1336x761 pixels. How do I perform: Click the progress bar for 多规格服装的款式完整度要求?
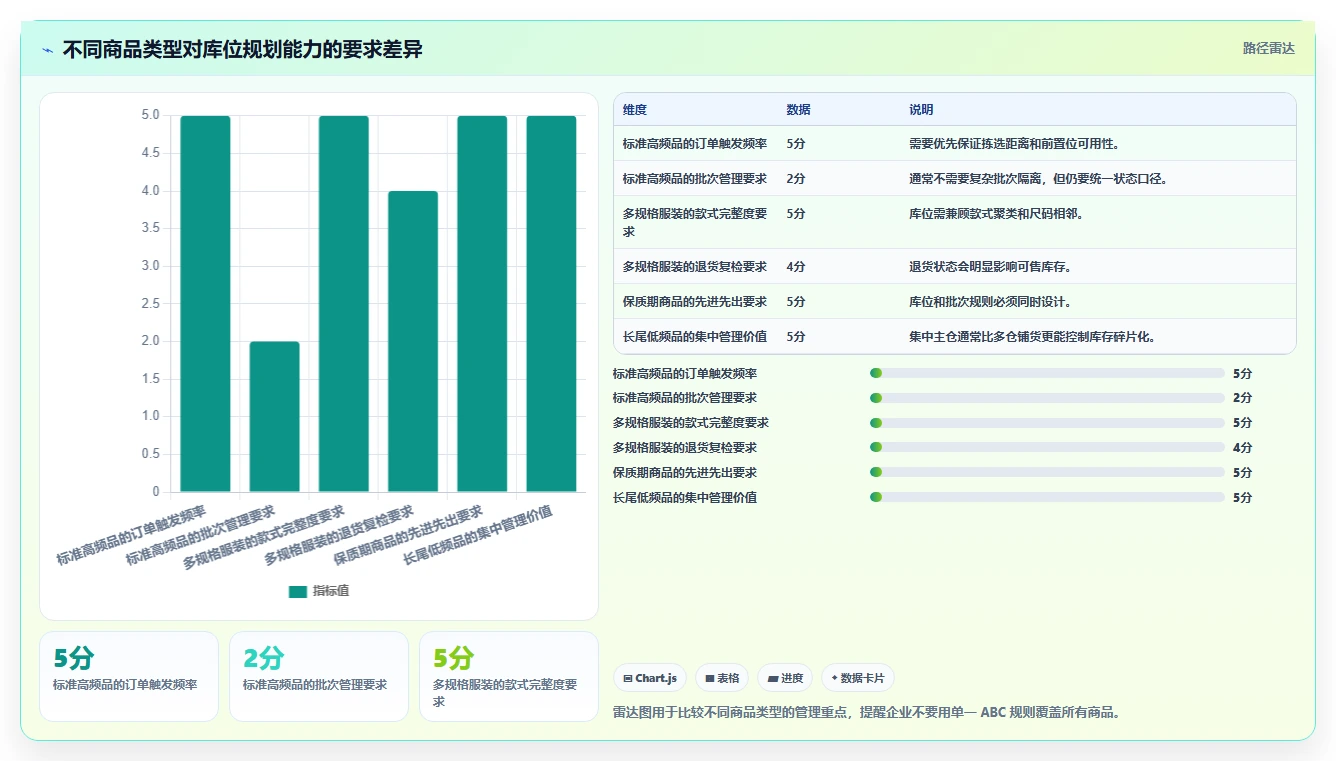click(1047, 423)
